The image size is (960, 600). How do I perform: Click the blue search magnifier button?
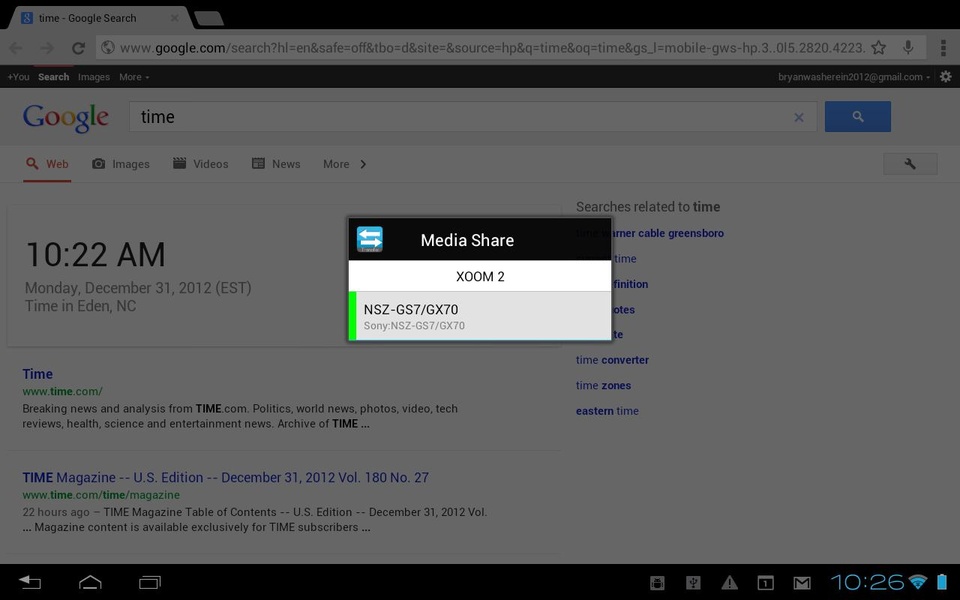858,116
